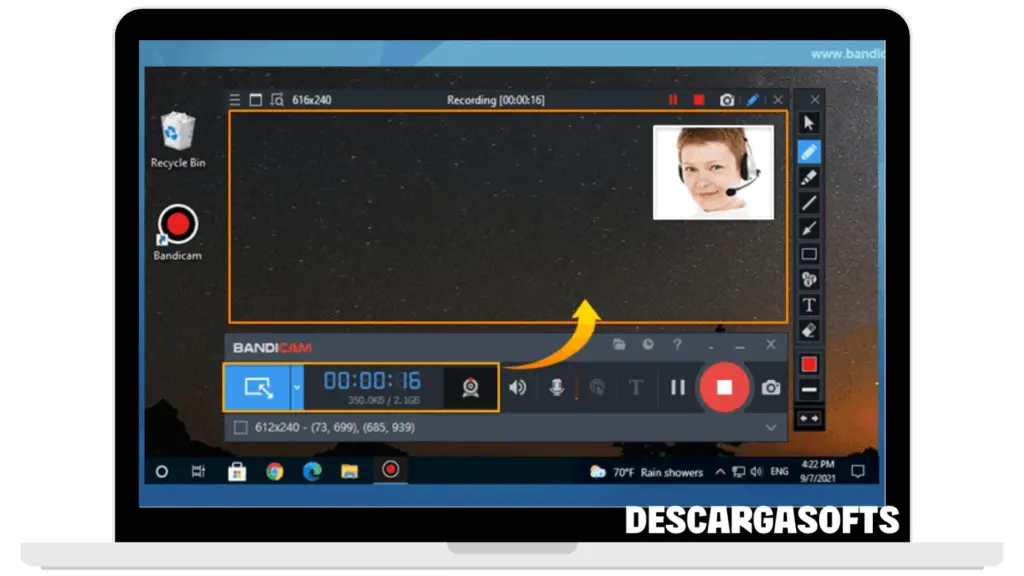Select the numbering effect tool
The image size is (1024, 576).
[x=809, y=279]
